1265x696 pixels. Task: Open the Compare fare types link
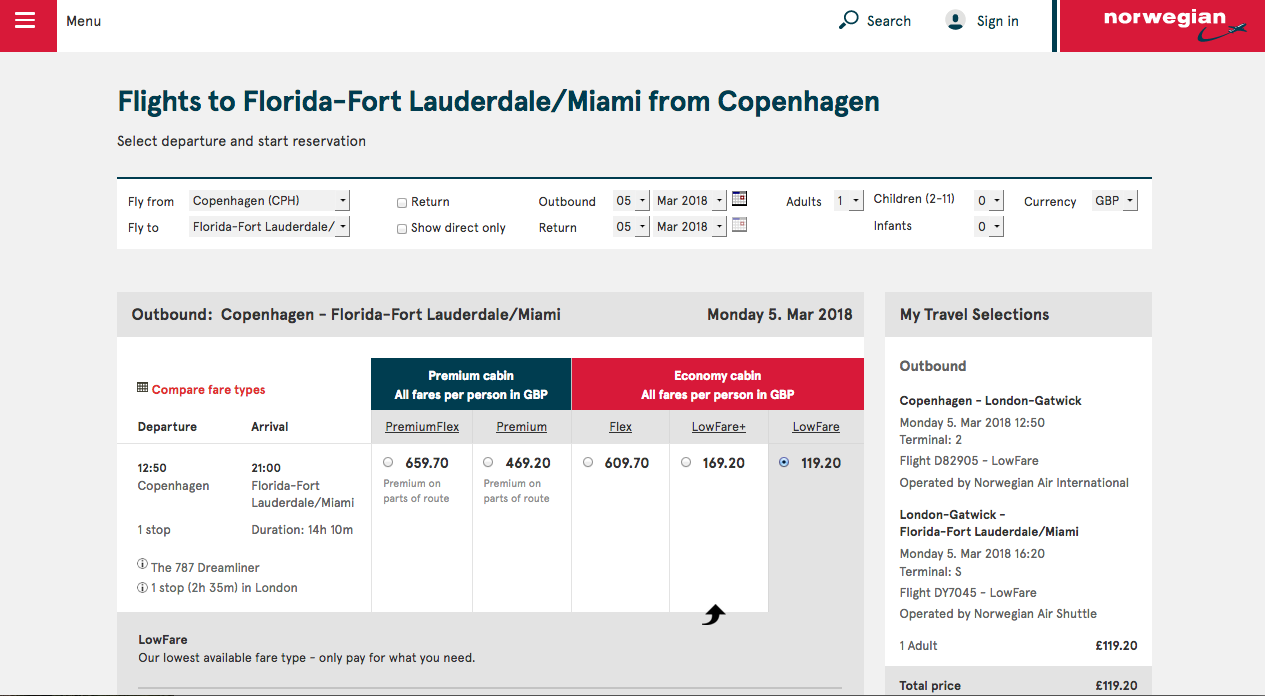209,390
